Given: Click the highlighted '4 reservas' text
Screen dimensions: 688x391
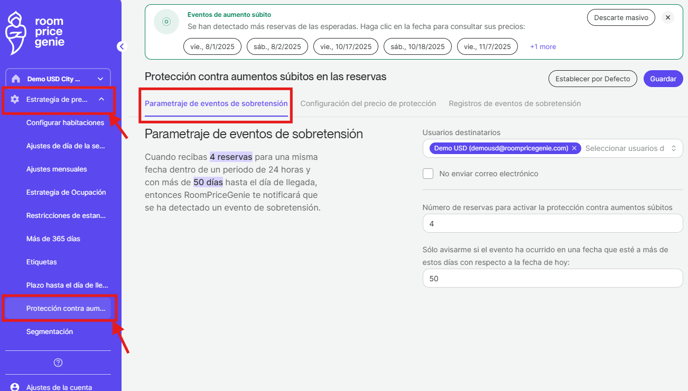Looking at the screenshot, I should 231,157.
